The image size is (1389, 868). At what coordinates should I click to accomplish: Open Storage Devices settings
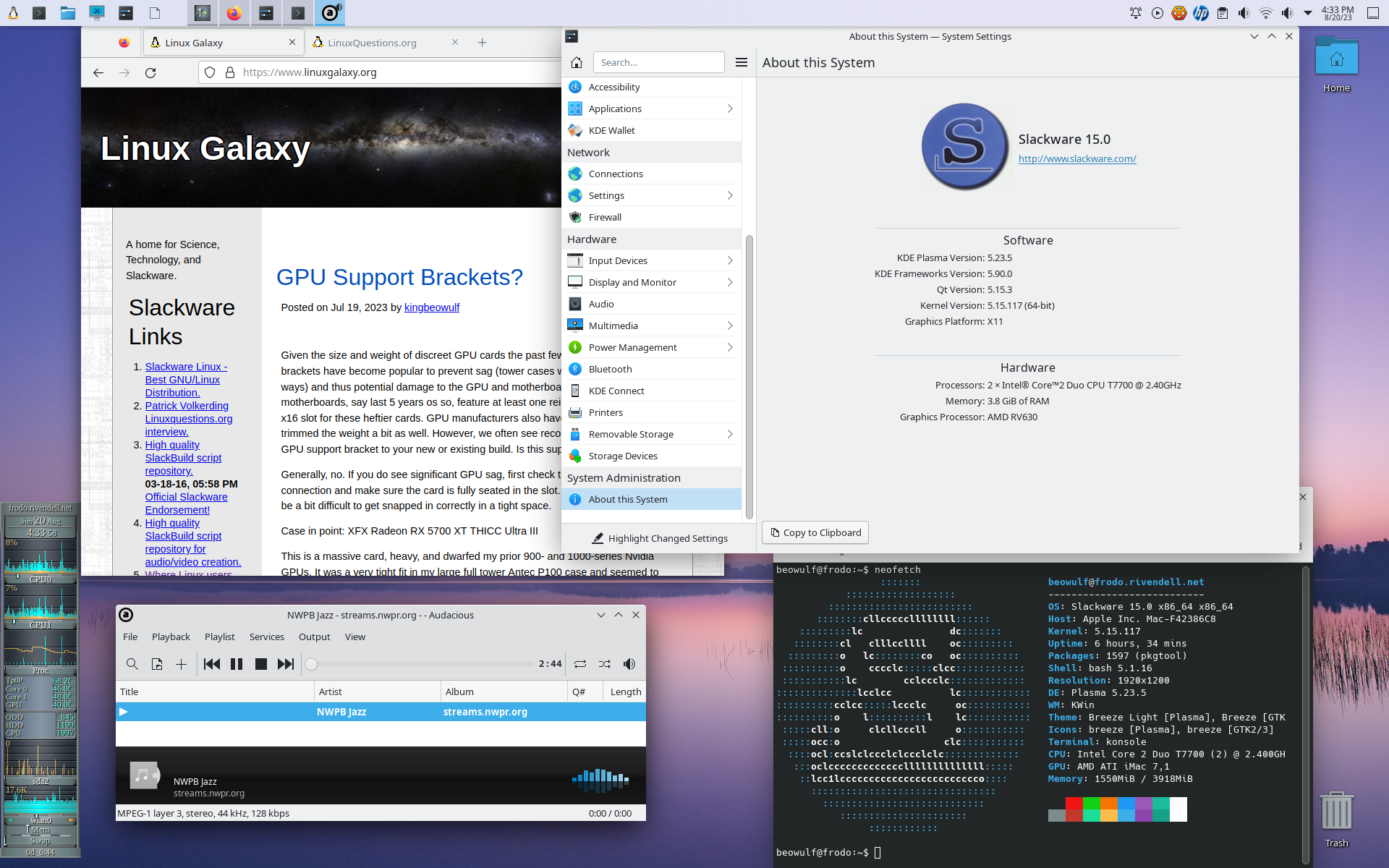(623, 456)
